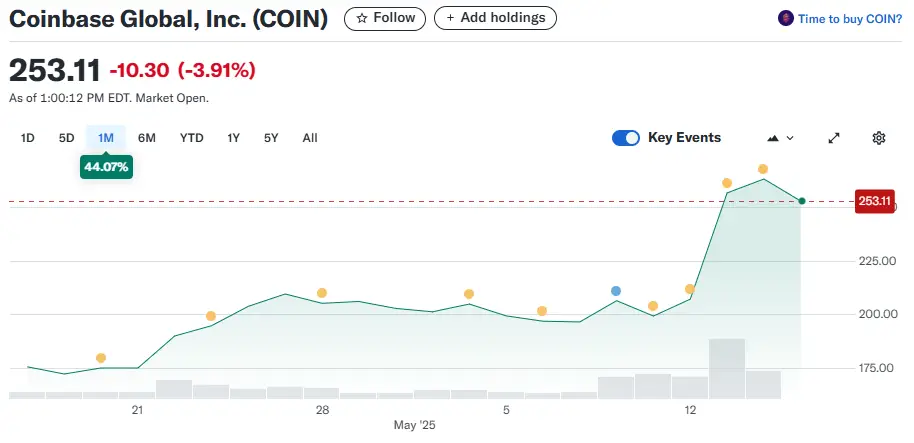Click the 253.11 price label on the axis
The image size is (914, 443).
pos(874,202)
